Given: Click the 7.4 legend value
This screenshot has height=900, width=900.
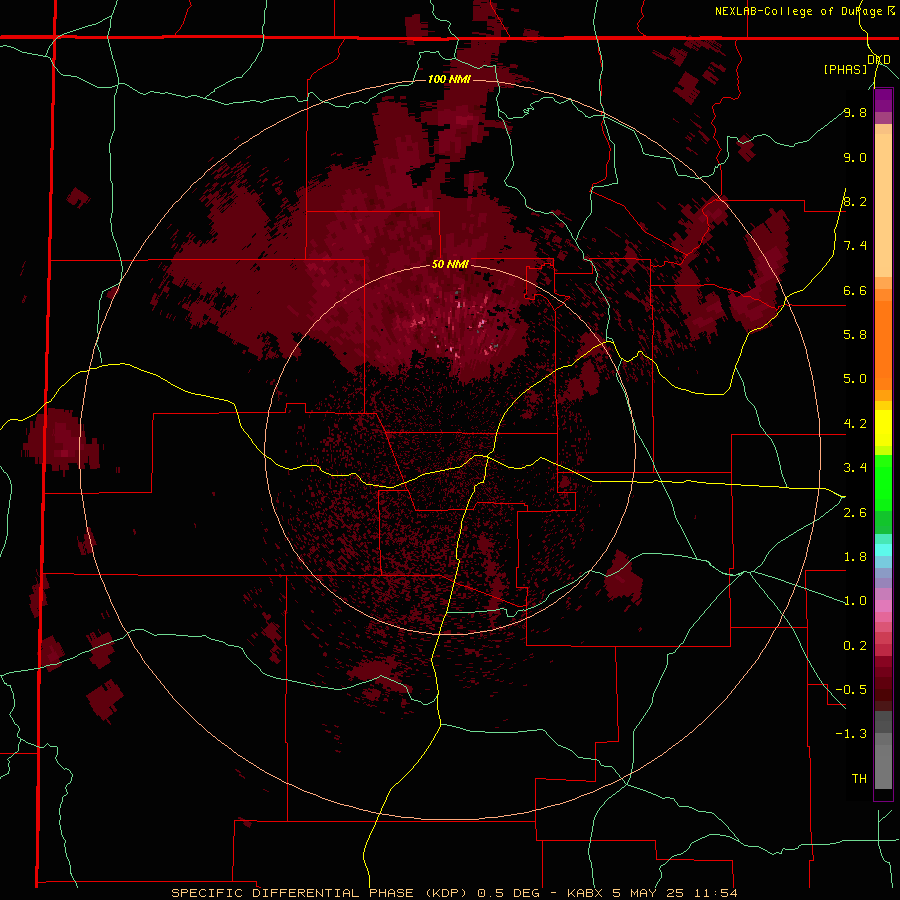Looking at the screenshot, I should [x=855, y=246].
